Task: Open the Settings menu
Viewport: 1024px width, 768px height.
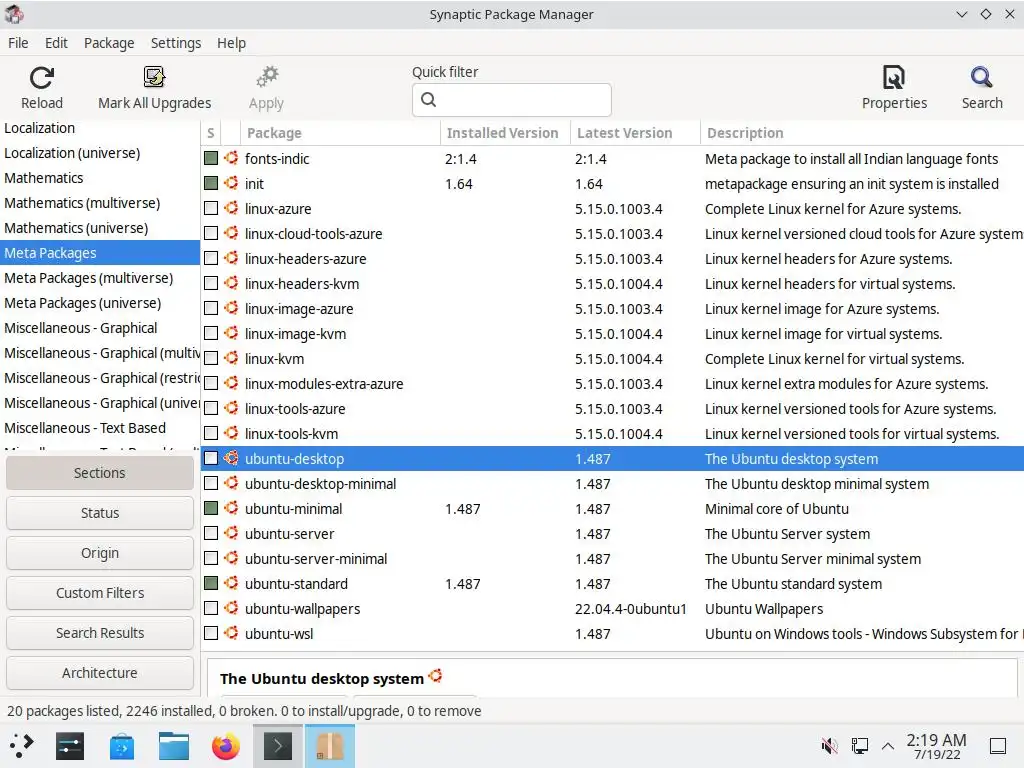Action: 176,43
